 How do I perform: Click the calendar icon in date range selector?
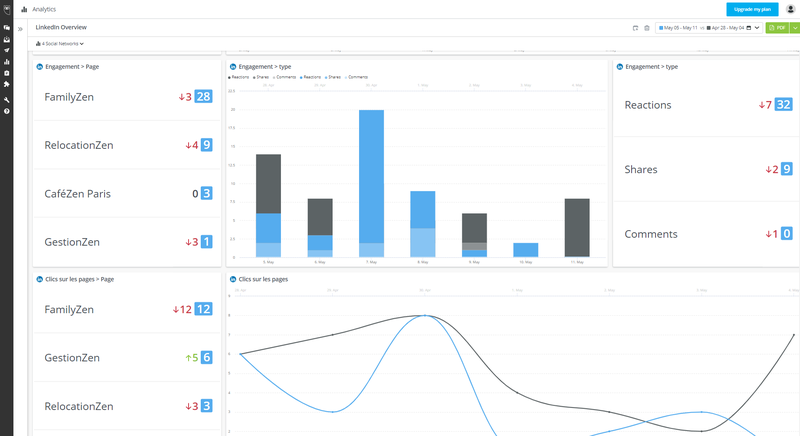tap(749, 28)
